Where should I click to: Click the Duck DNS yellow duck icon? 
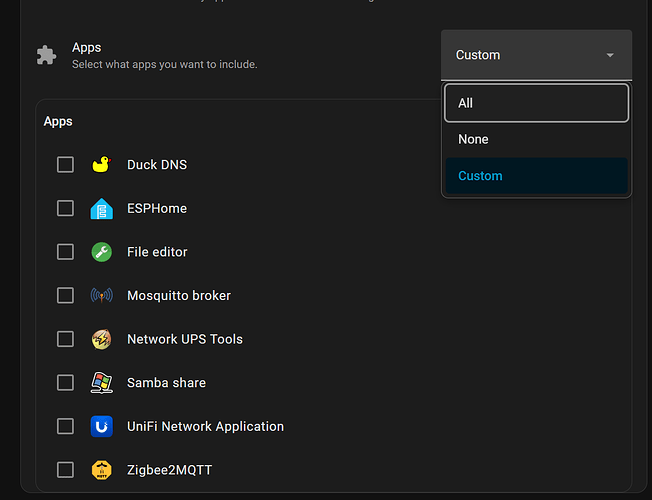[x=101, y=165]
